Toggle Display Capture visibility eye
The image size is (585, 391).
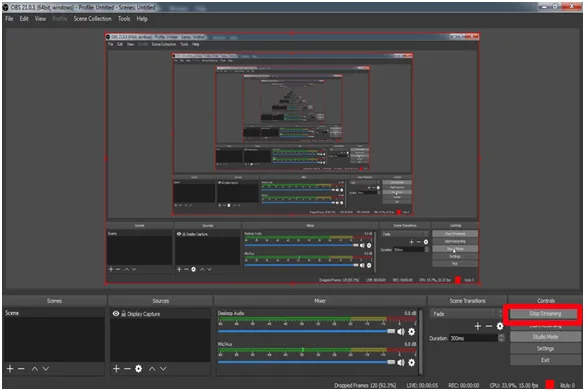pos(116,313)
